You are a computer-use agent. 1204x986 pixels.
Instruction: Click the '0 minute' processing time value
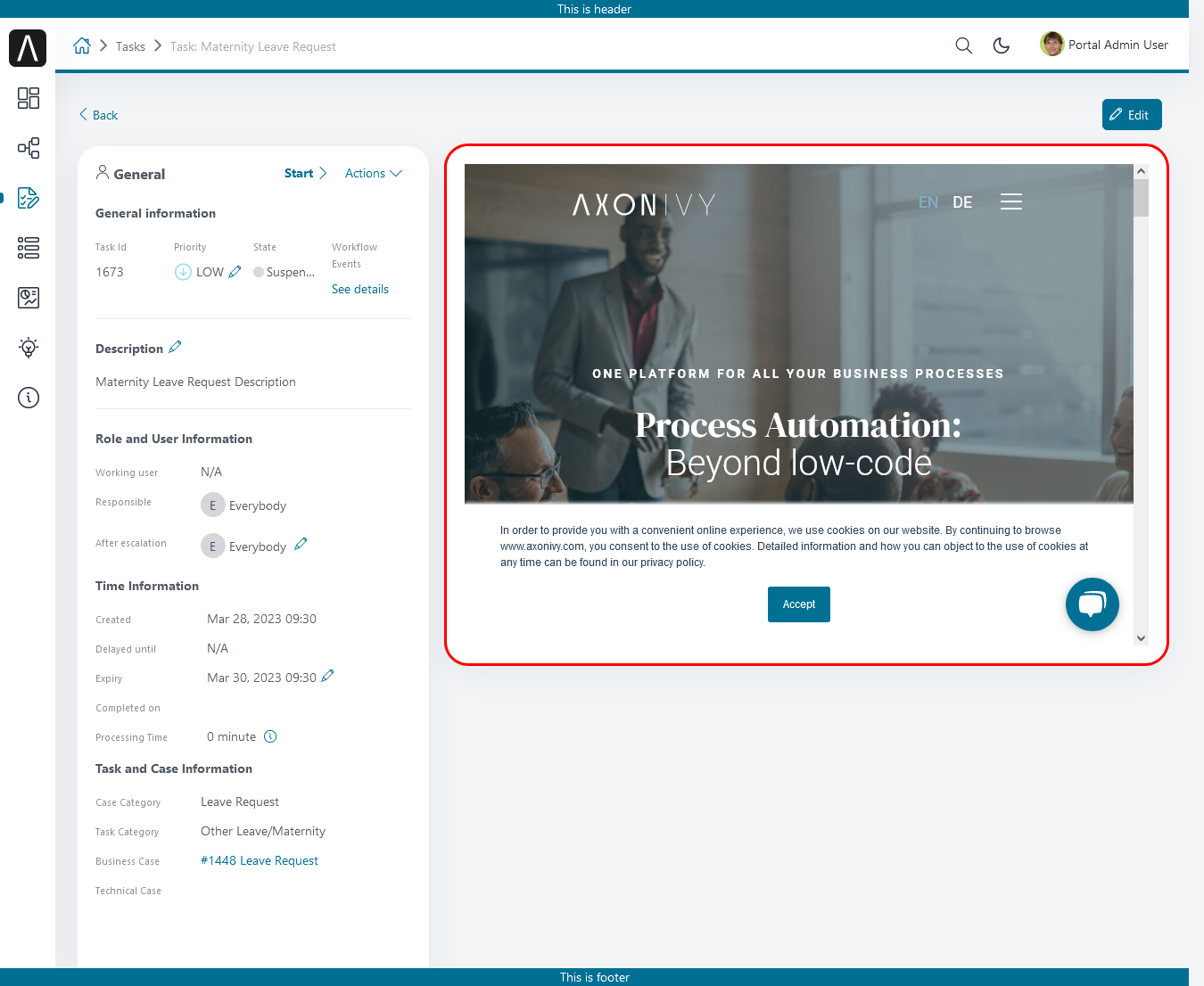[231, 736]
